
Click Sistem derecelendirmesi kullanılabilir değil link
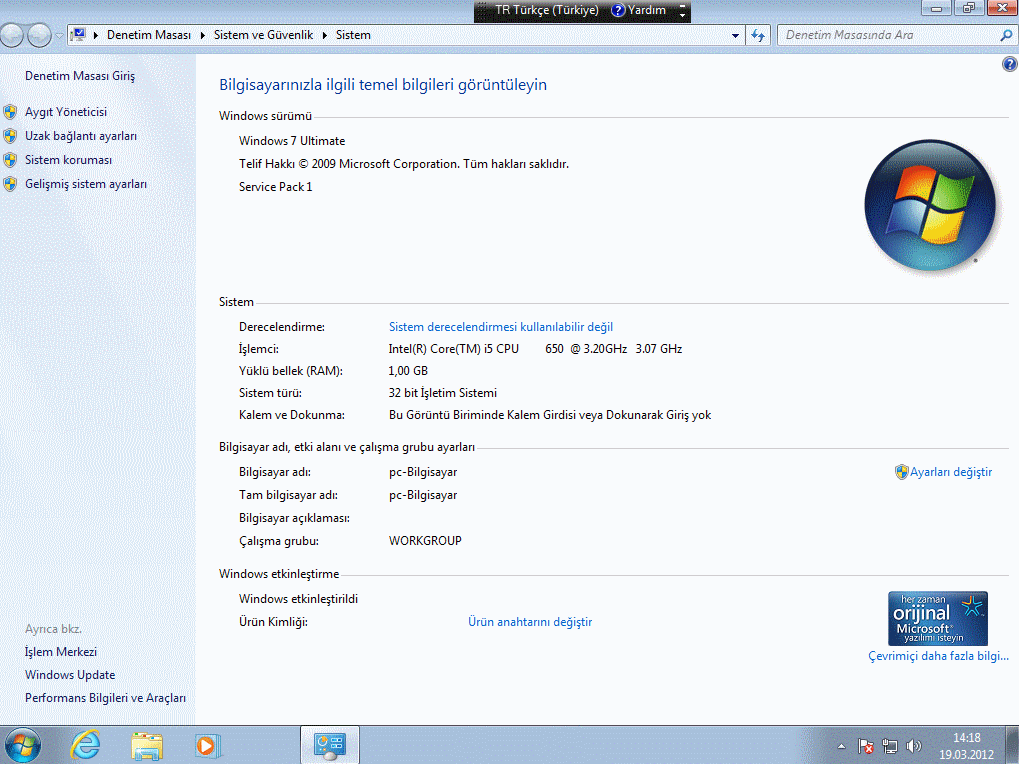[500, 327]
